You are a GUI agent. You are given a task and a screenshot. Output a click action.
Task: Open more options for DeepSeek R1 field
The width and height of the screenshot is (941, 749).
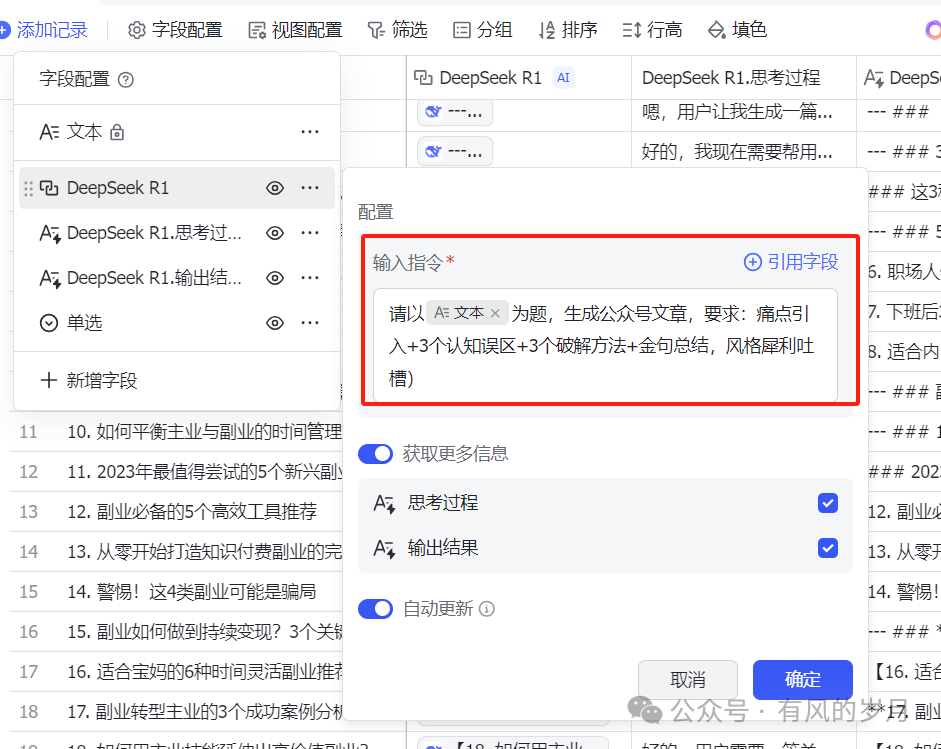pos(310,188)
